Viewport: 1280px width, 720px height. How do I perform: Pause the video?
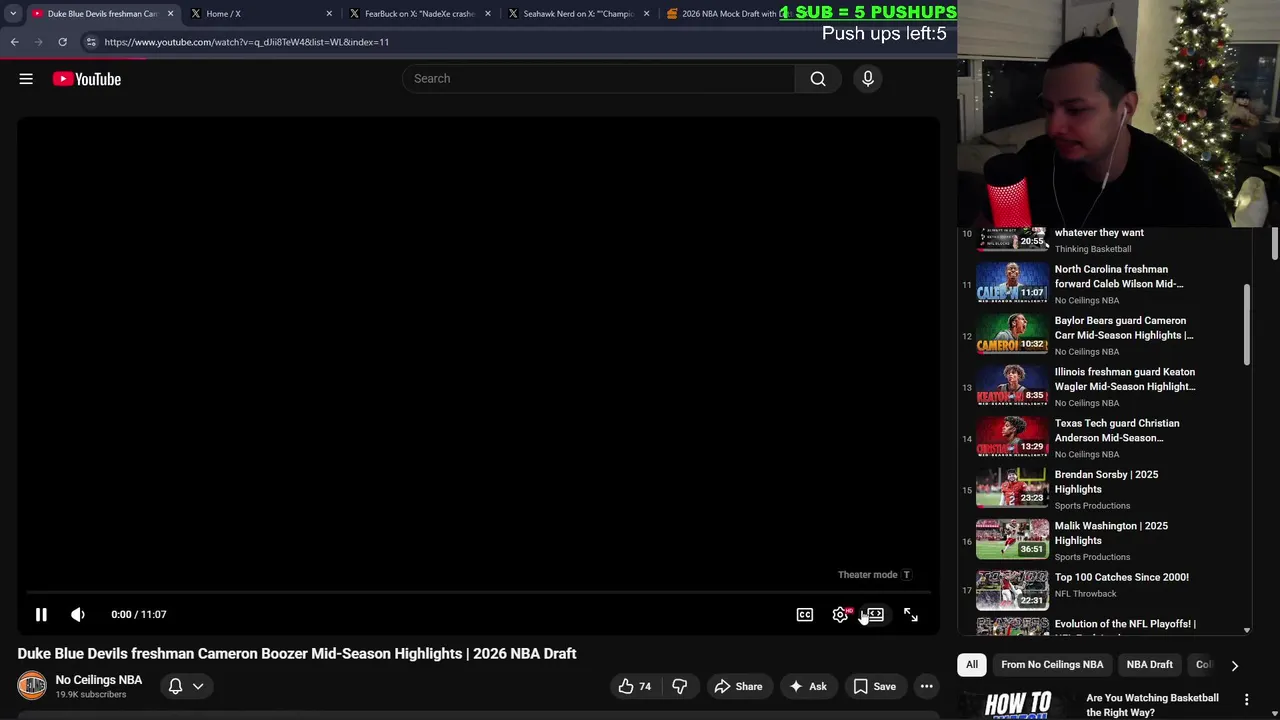(x=41, y=615)
